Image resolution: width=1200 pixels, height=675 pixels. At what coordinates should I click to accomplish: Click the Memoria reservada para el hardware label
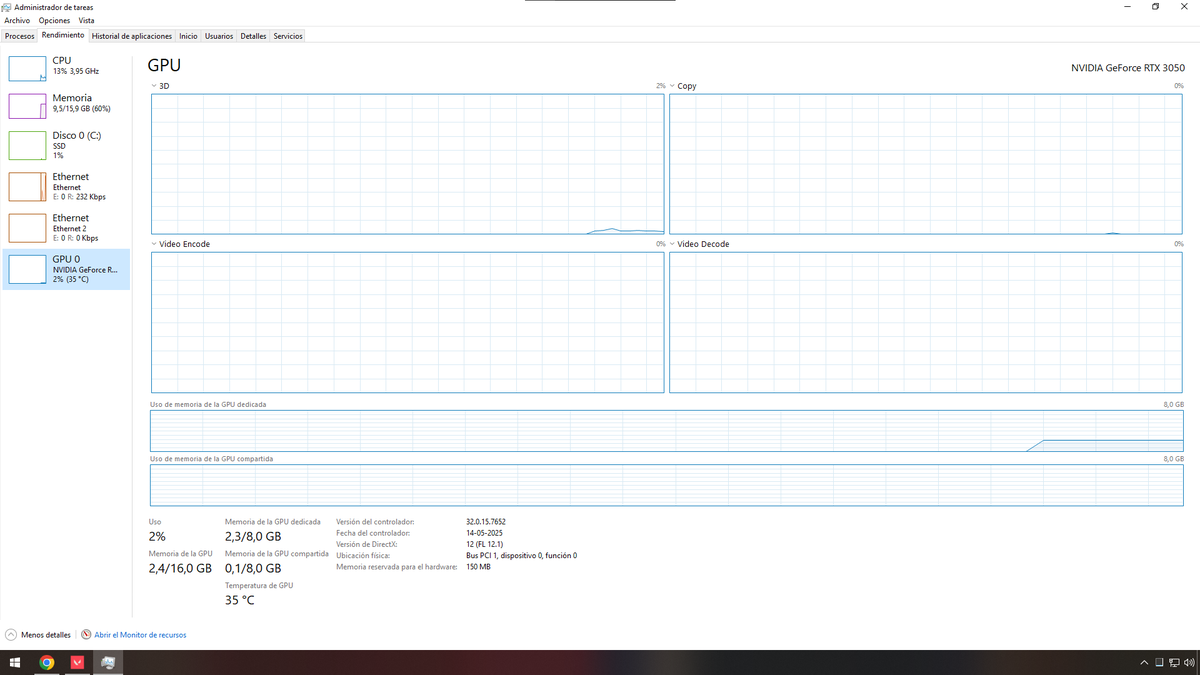tap(397, 566)
